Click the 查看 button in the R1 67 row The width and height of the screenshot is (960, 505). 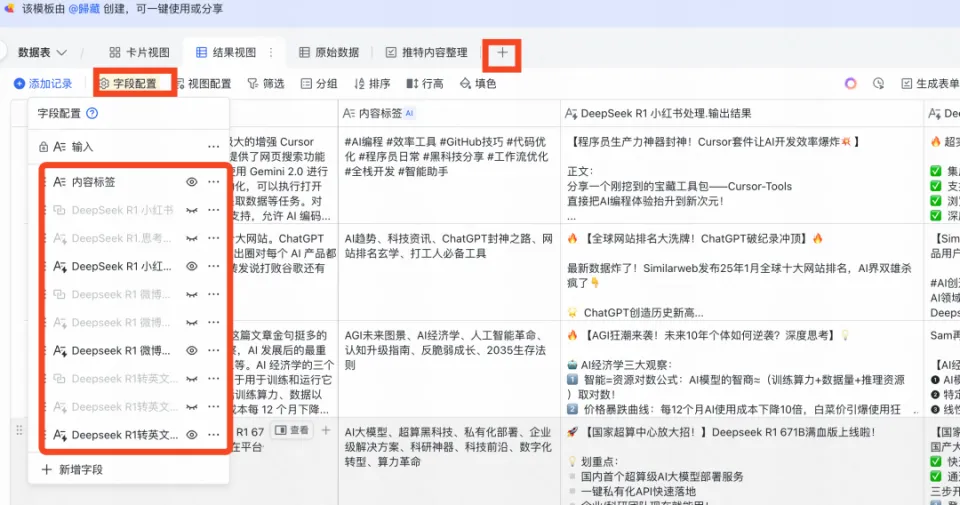pyautogui.click(x=292, y=430)
